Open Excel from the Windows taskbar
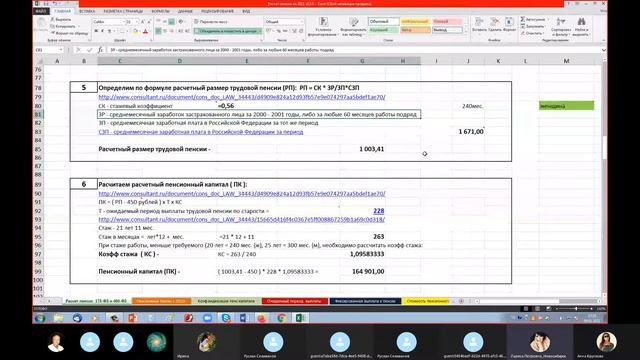The width and height of the screenshot is (640, 360). coord(301,318)
